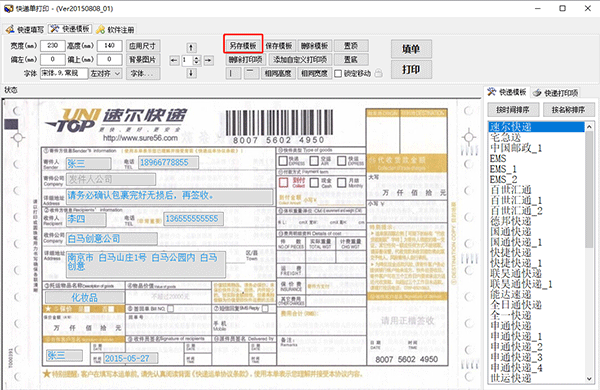Screen dimensions: 600x390
Task: Select sender name field 张三
Action: [x=88, y=163]
